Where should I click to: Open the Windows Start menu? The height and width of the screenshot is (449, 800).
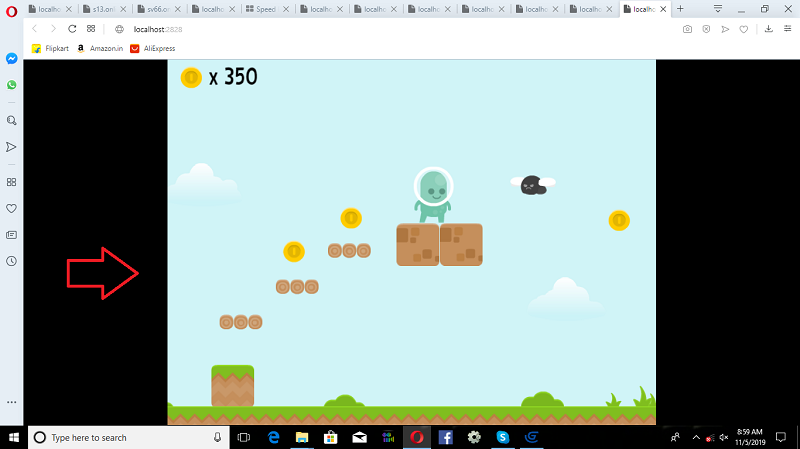pos(14,437)
